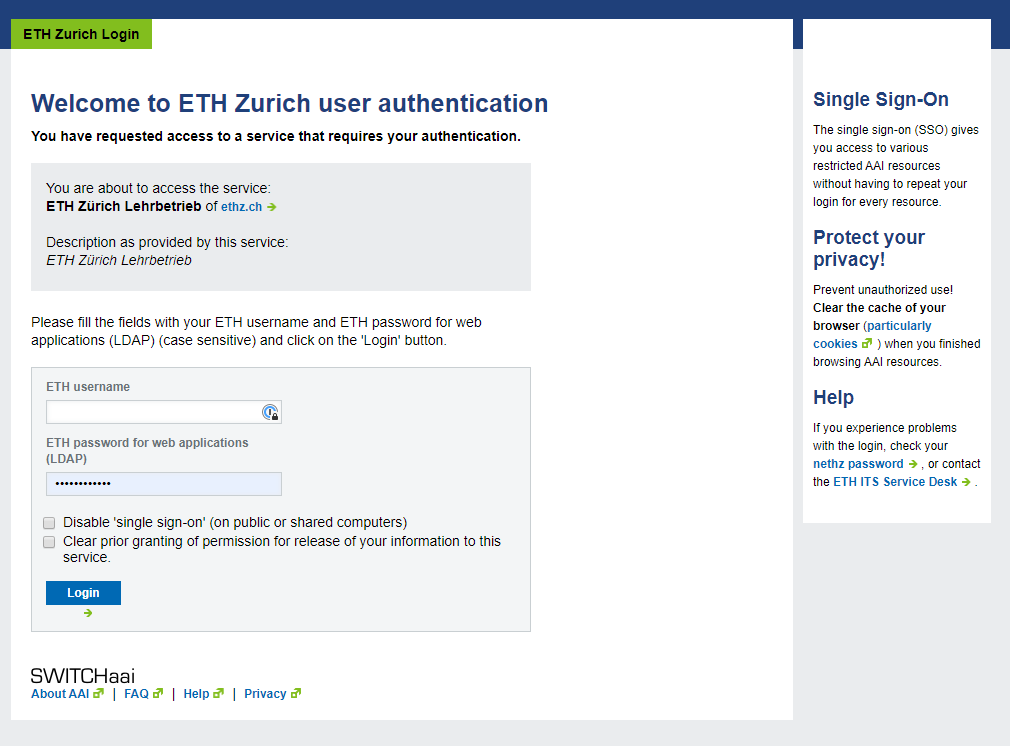
Task: Open the ethz.ch link
Action: [x=242, y=207]
